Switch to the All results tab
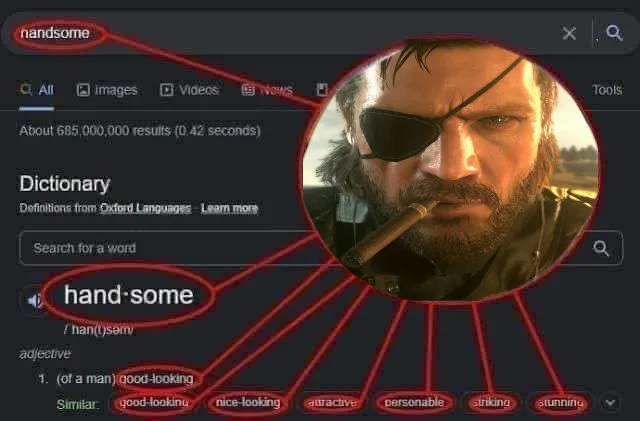 coord(37,89)
